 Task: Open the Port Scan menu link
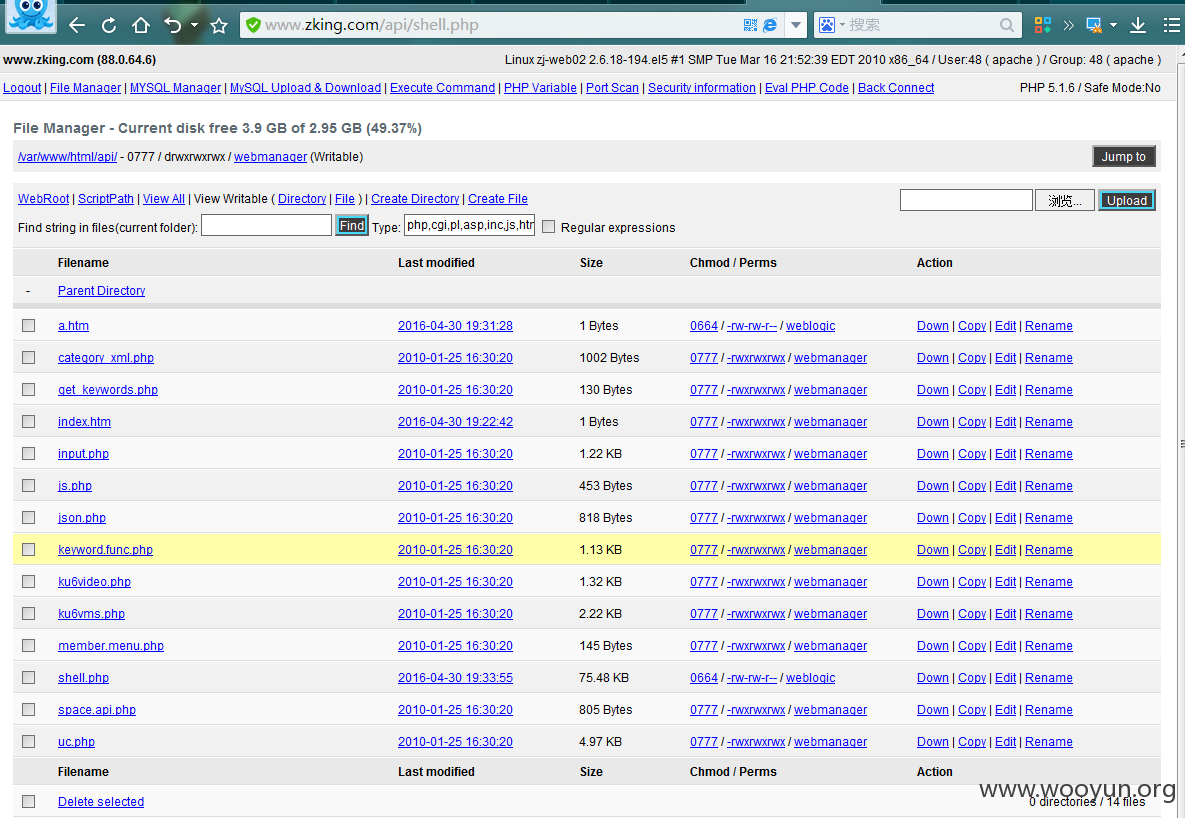tap(612, 88)
